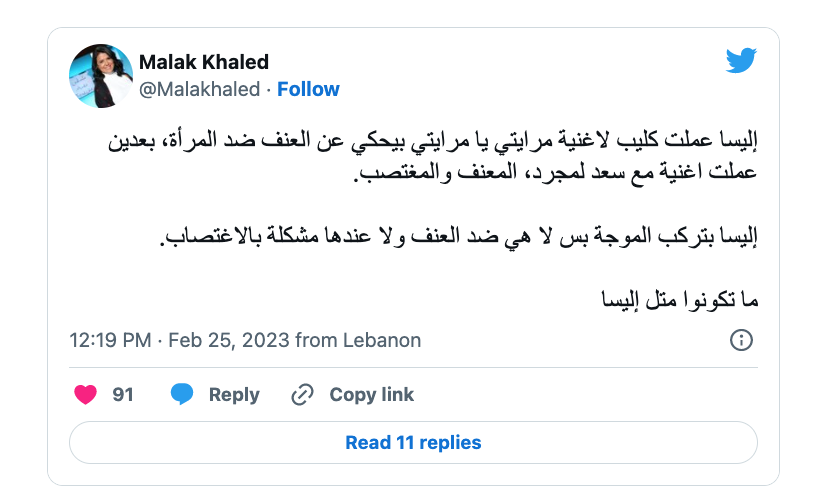
Task: Click the Feb 25, 2023 date
Action: pos(229,340)
